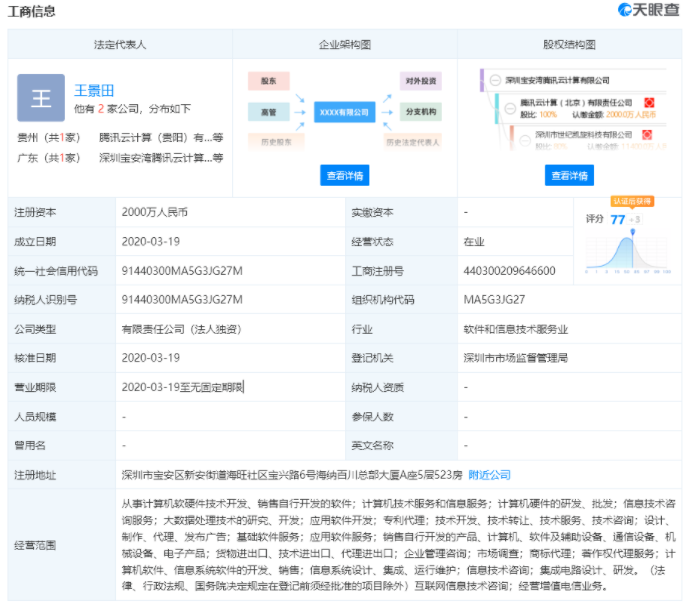Collapse the 腾讯云计算(北京)有限责任公司 node in the equity tree
692x602 pixels.
coord(510,108)
